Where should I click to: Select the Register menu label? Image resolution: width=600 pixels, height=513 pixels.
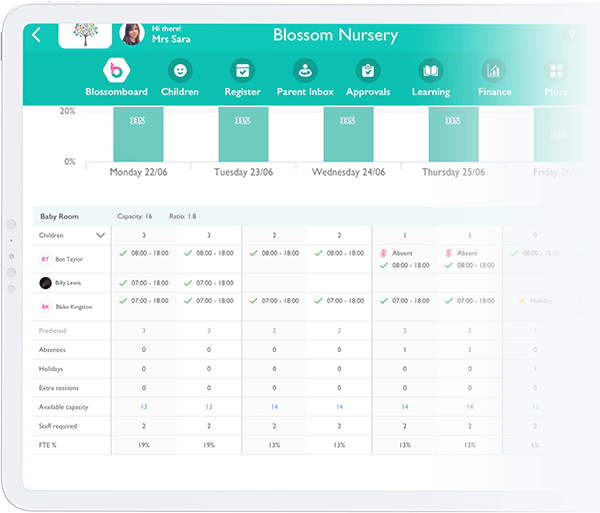point(243,92)
